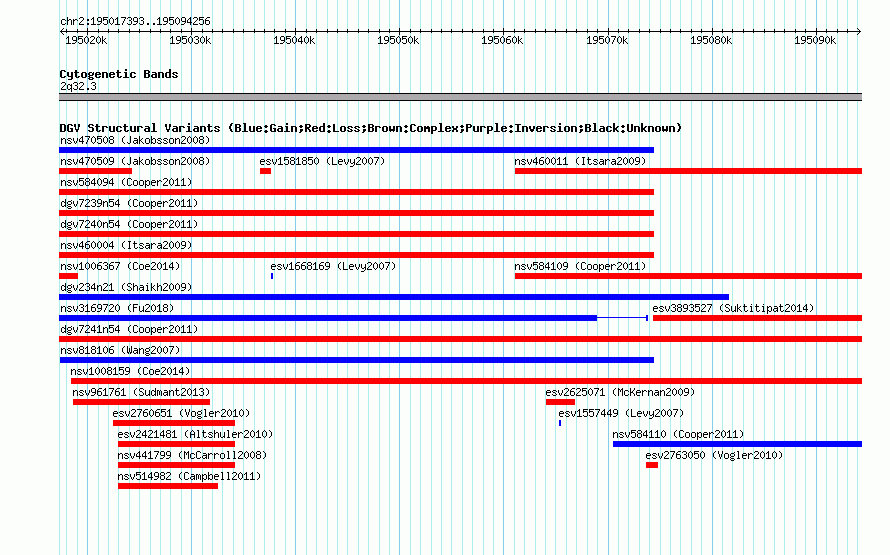Select the 2q32.3 band label

pos(78,86)
